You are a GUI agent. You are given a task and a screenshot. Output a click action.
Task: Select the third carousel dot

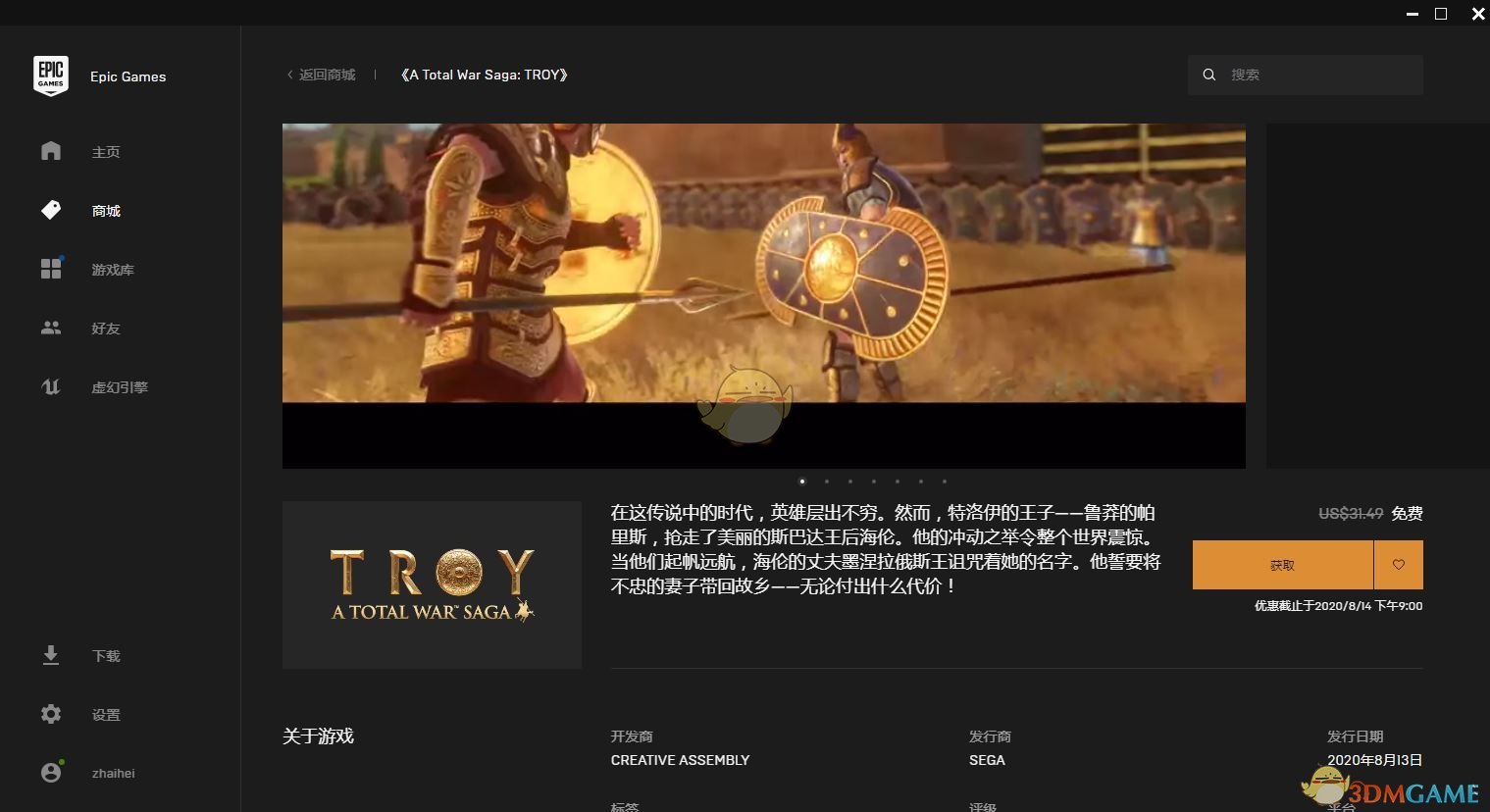tap(850, 482)
